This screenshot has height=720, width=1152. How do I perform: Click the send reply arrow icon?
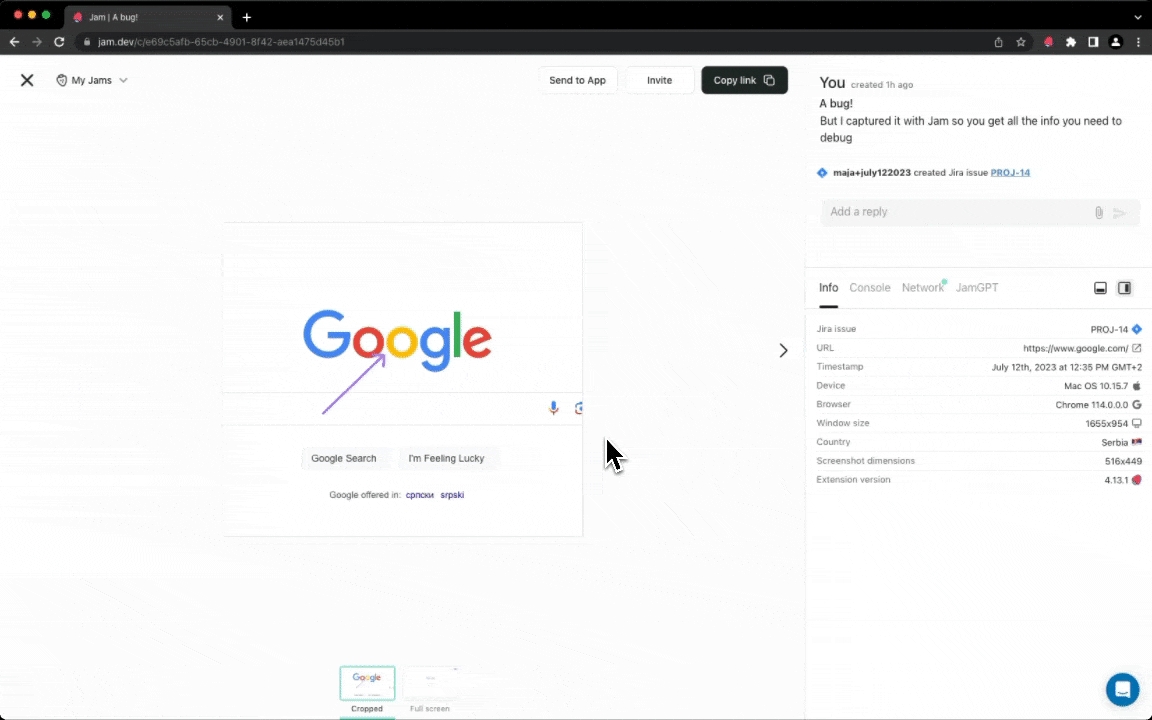pos(1120,213)
